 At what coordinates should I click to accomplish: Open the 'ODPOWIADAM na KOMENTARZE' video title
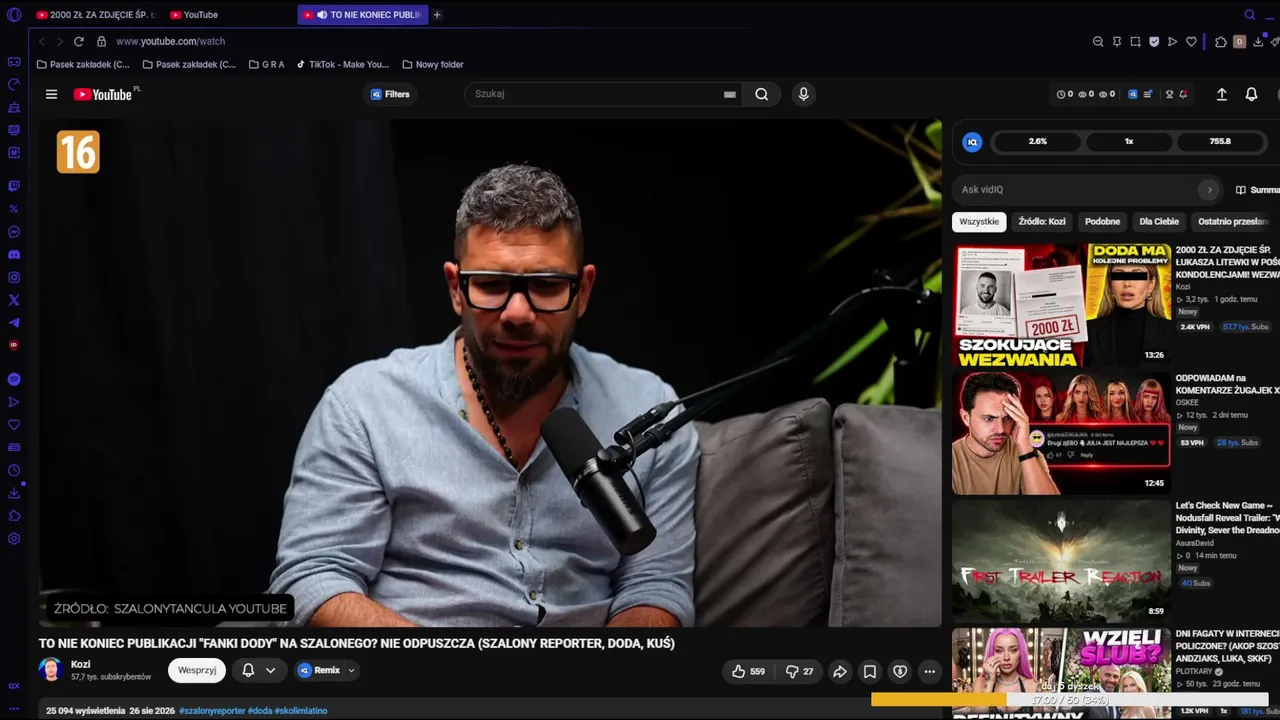tap(1227, 384)
